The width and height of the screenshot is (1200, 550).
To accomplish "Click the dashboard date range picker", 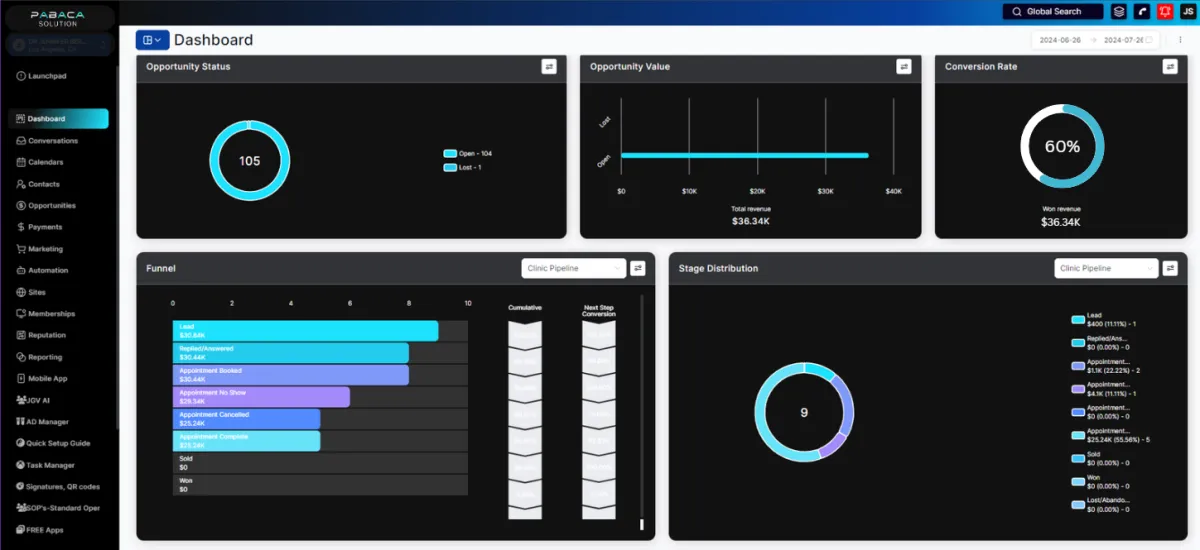I will coord(1097,40).
